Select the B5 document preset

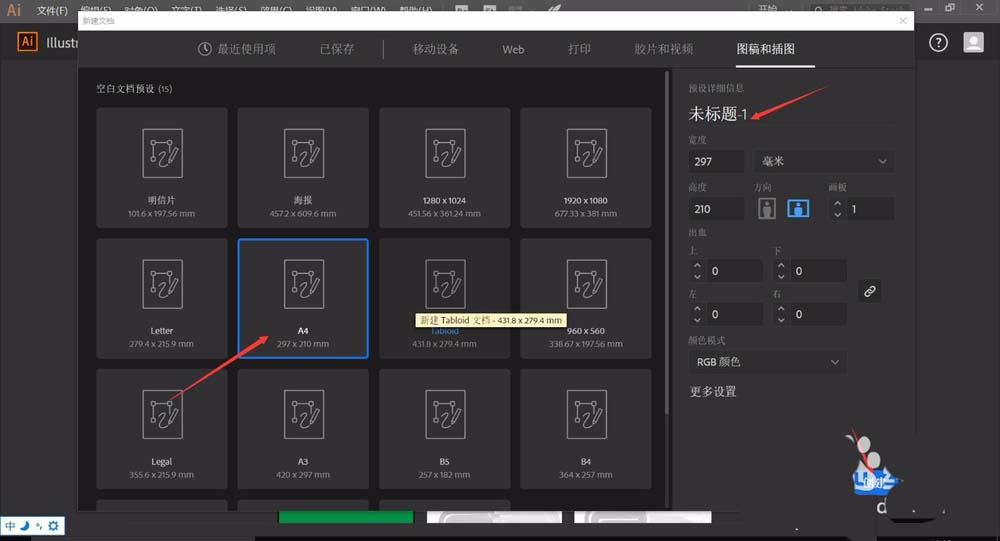445,429
